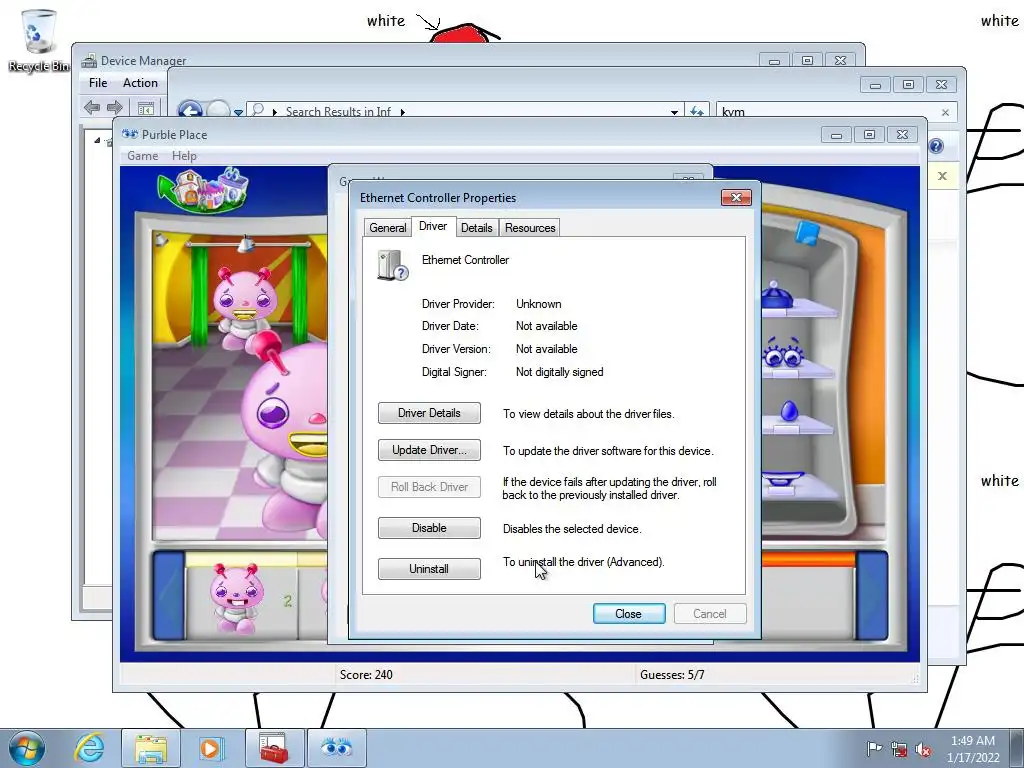Screen dimensions: 1024x768
Task: Expand the Device Manager tree root node
Action: [97, 140]
